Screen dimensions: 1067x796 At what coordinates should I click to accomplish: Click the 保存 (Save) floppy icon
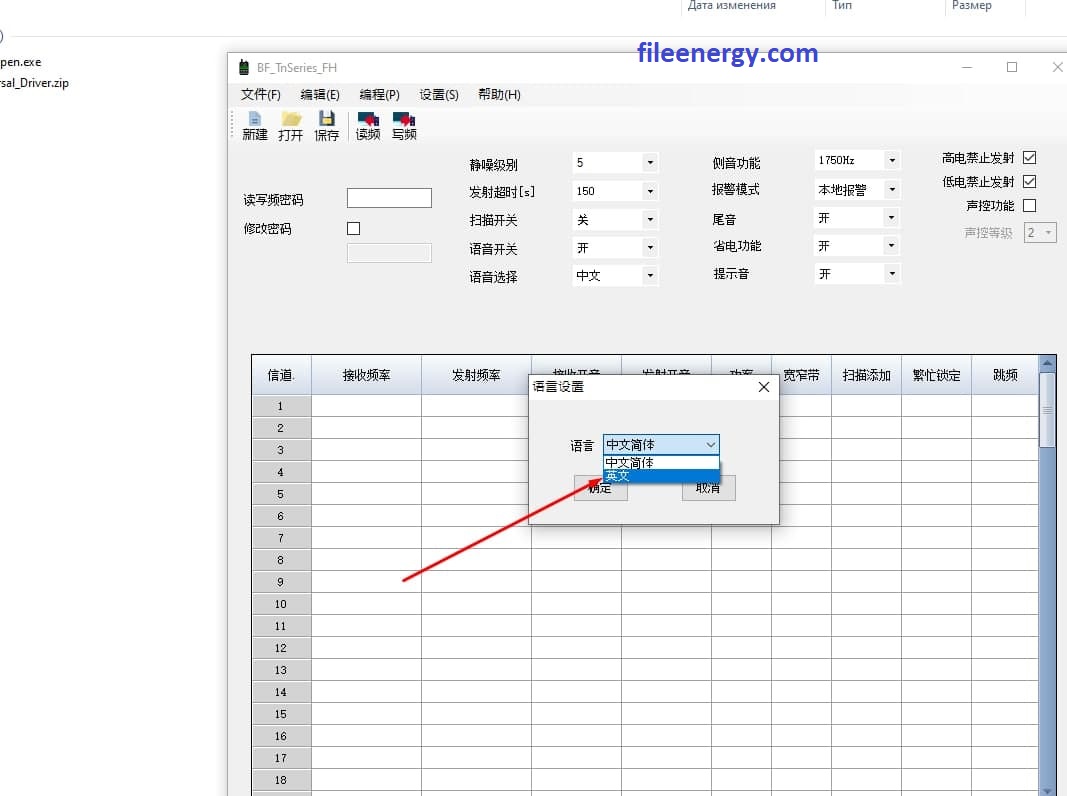[327, 126]
